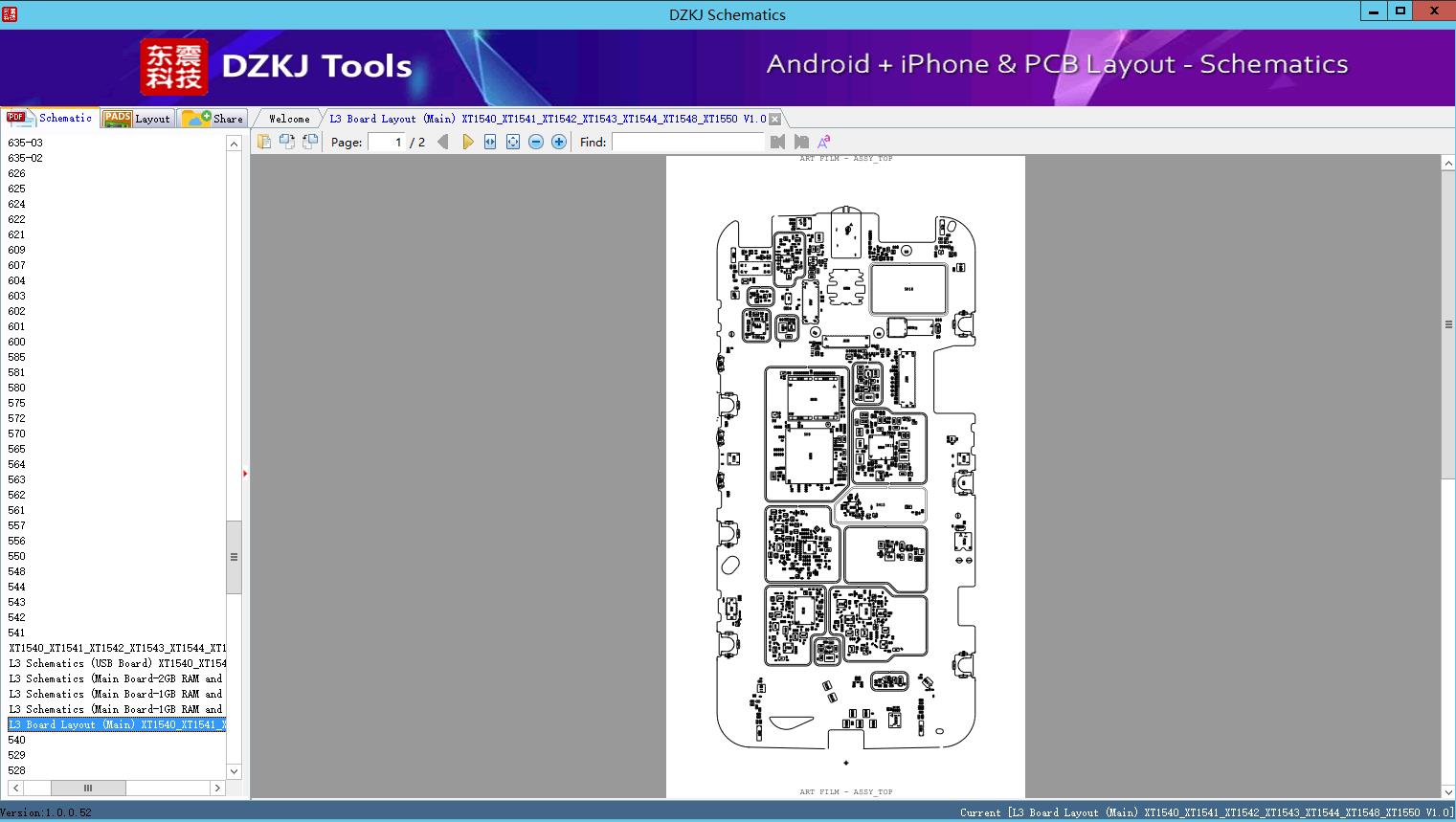The image size is (1456, 822).
Task: Select the 565 tree item
Action: 17,449
